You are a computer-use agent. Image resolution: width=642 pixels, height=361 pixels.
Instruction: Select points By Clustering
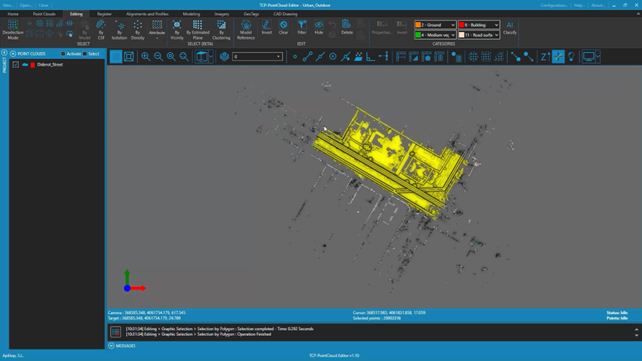[221, 29]
